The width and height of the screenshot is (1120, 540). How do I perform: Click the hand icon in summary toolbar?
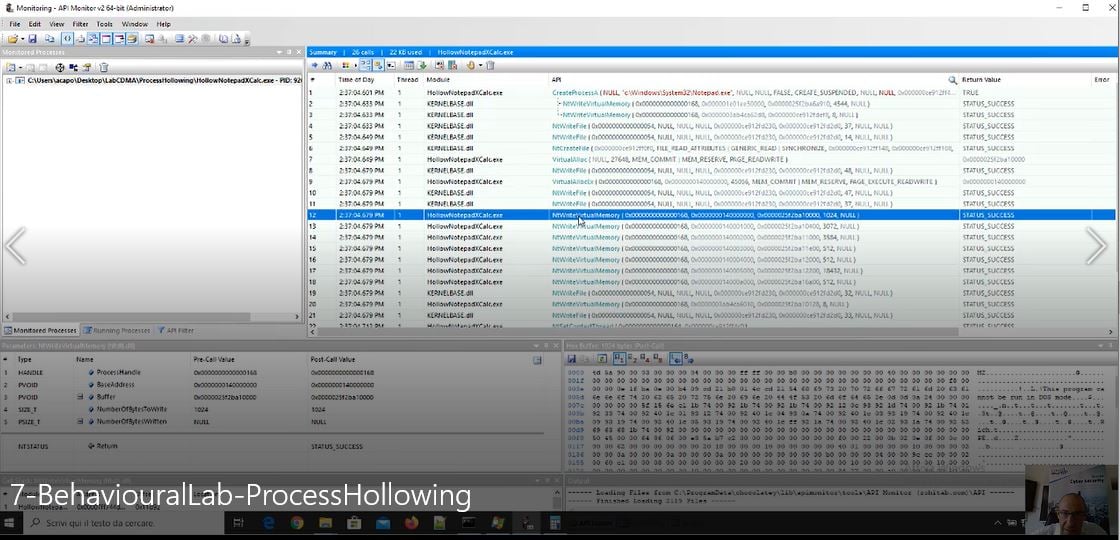point(470,66)
